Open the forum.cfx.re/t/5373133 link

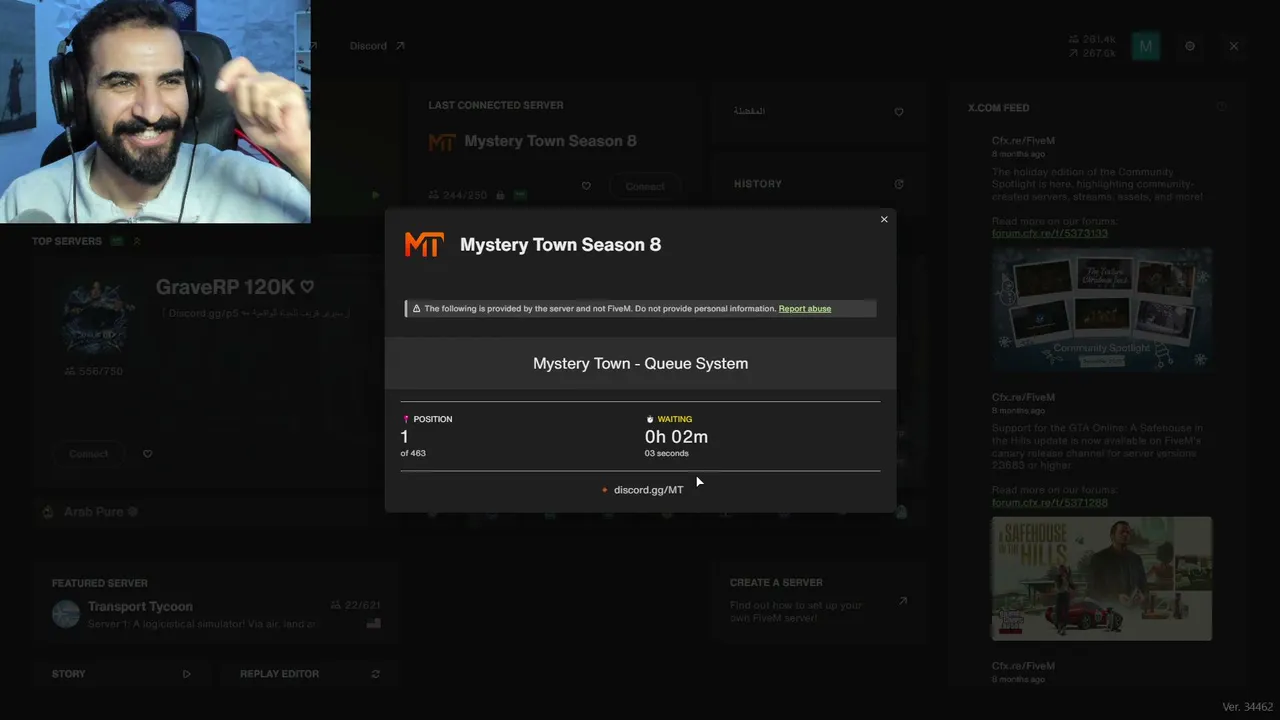tap(1050, 233)
